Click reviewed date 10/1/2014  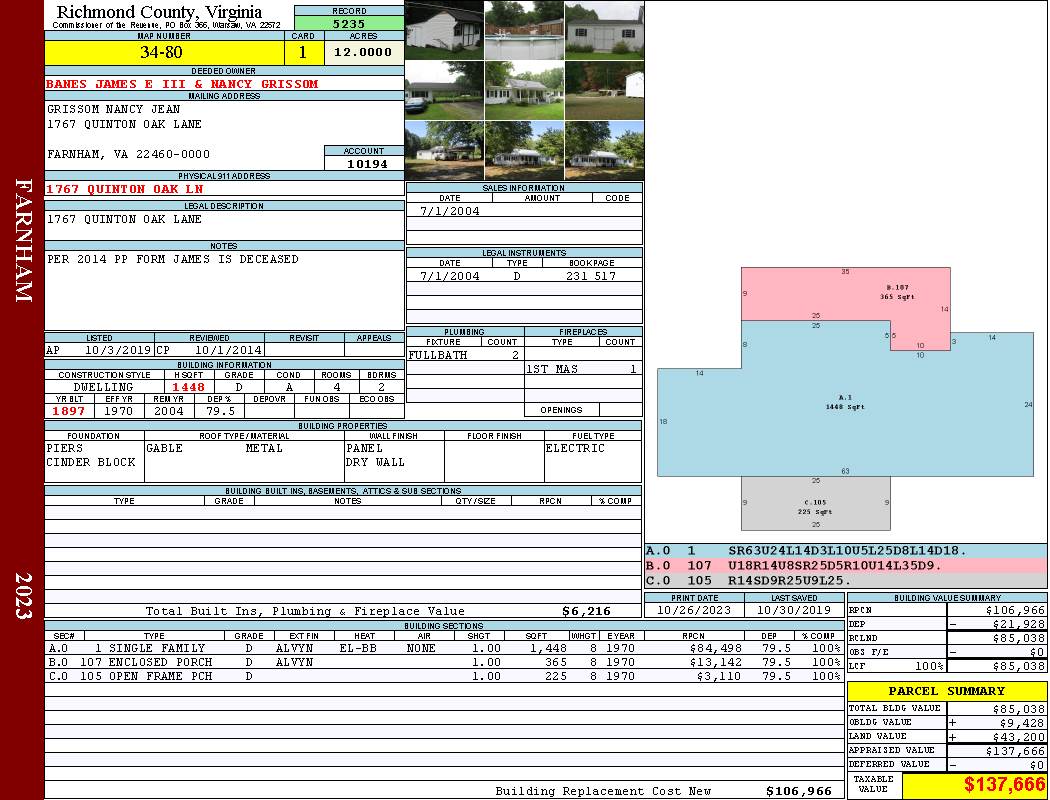[x=228, y=350]
